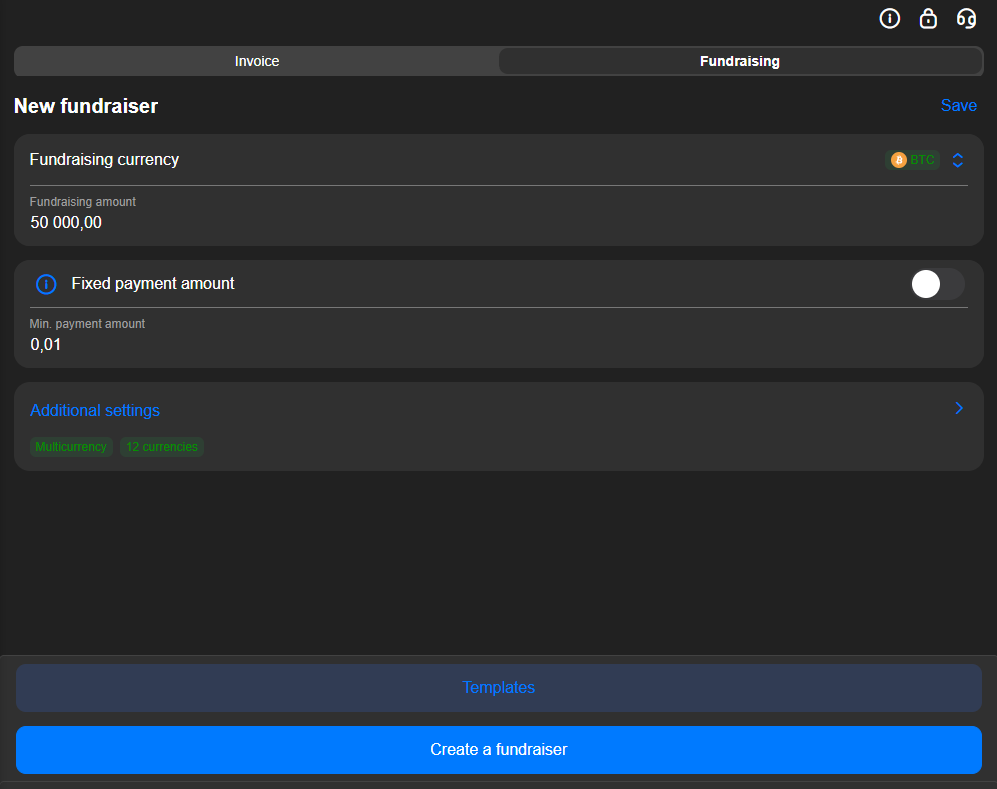Click Create a fundraiser button
997x789 pixels.
498,750
